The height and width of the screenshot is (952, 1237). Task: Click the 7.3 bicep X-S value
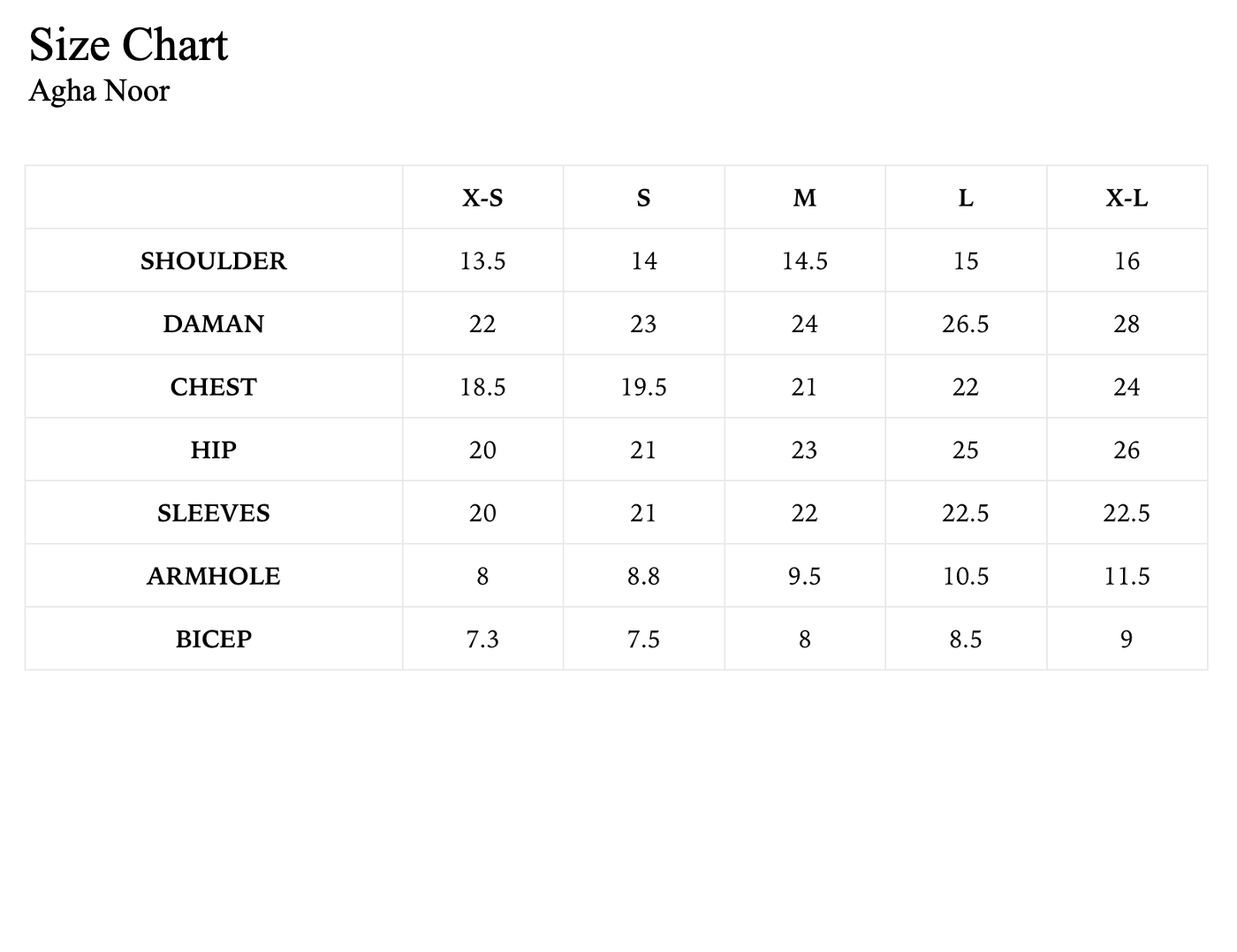pos(482,638)
